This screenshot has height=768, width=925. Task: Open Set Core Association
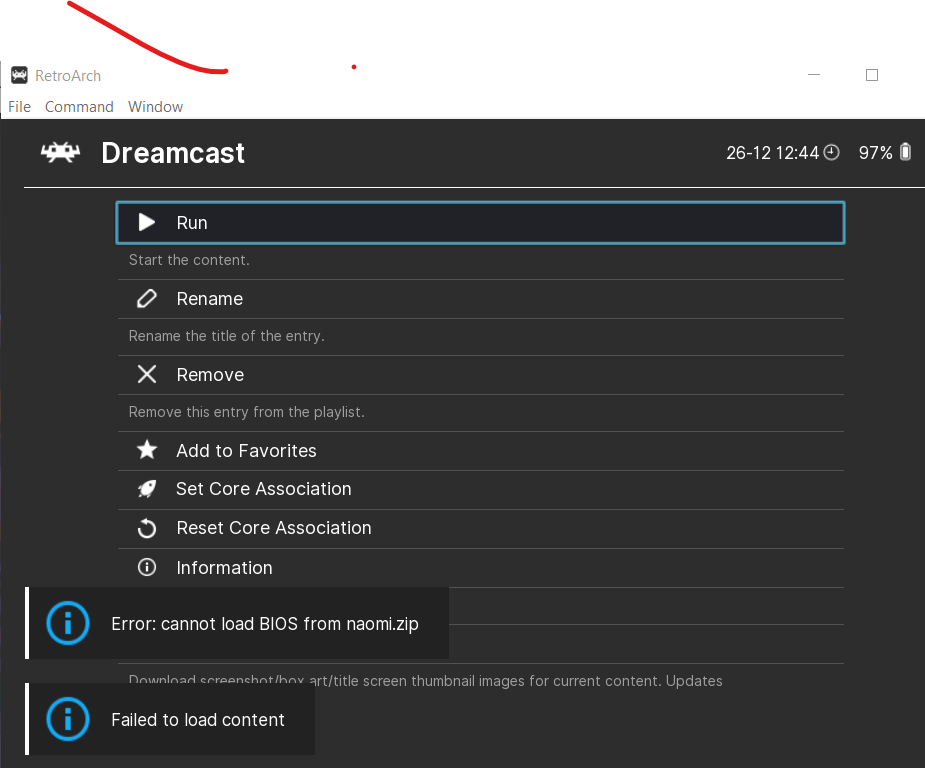(x=480, y=490)
